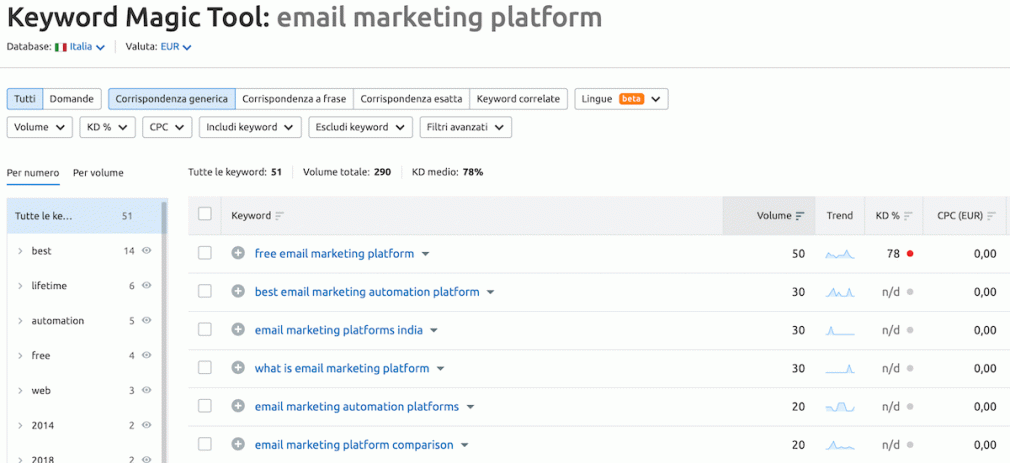The width and height of the screenshot is (1010, 463).
Task: Open arrow menu beside 'email marketing platform comparison'
Action: coord(464,446)
